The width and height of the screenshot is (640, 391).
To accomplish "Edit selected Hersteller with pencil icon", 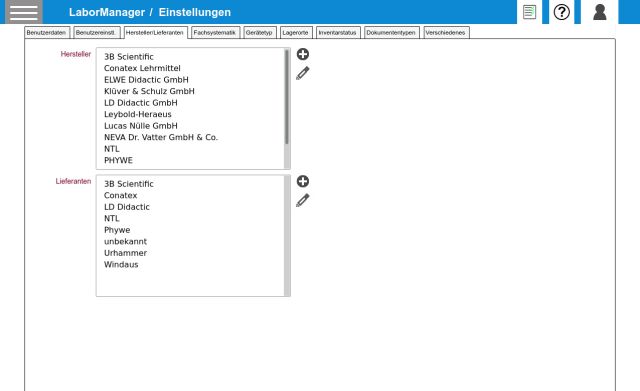I will click(302, 73).
